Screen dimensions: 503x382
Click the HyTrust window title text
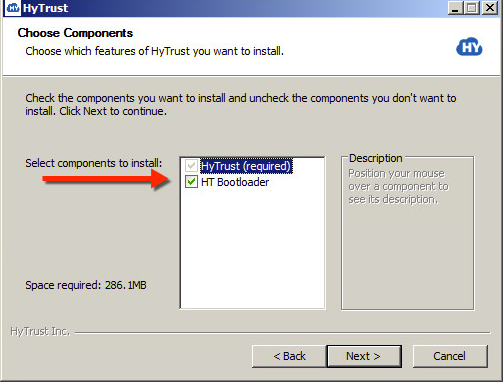tap(46, 8)
